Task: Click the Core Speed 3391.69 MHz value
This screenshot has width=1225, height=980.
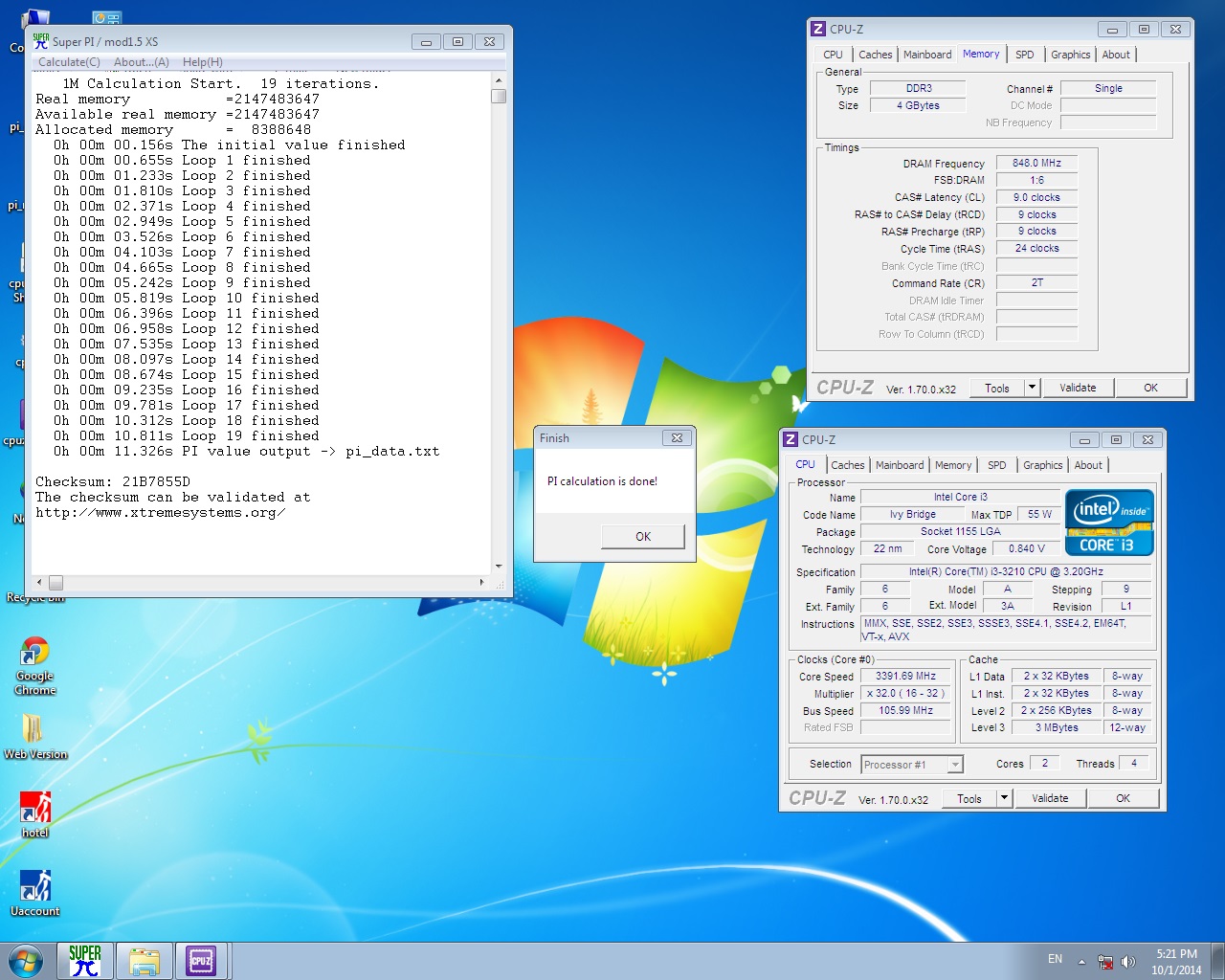Action: click(x=905, y=676)
